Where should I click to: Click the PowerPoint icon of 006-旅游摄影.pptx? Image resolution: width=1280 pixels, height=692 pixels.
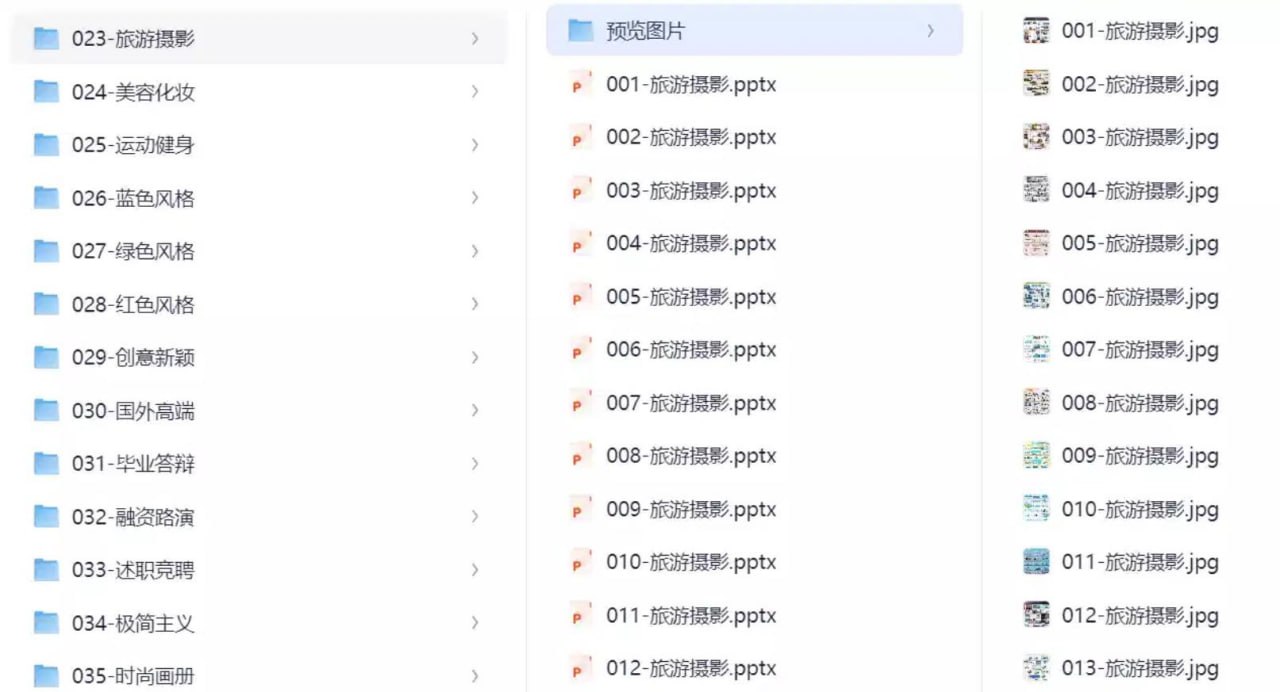pos(580,350)
